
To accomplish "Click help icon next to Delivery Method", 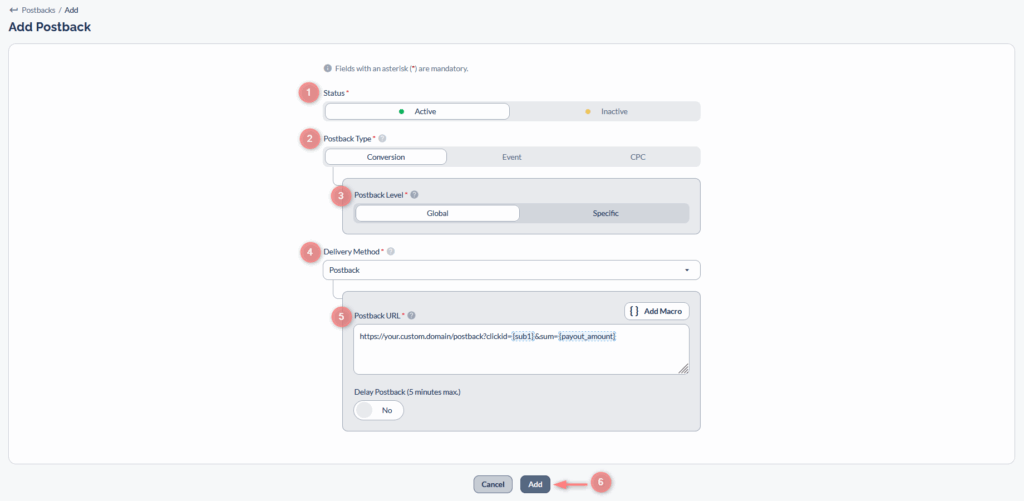I will click(x=391, y=252).
